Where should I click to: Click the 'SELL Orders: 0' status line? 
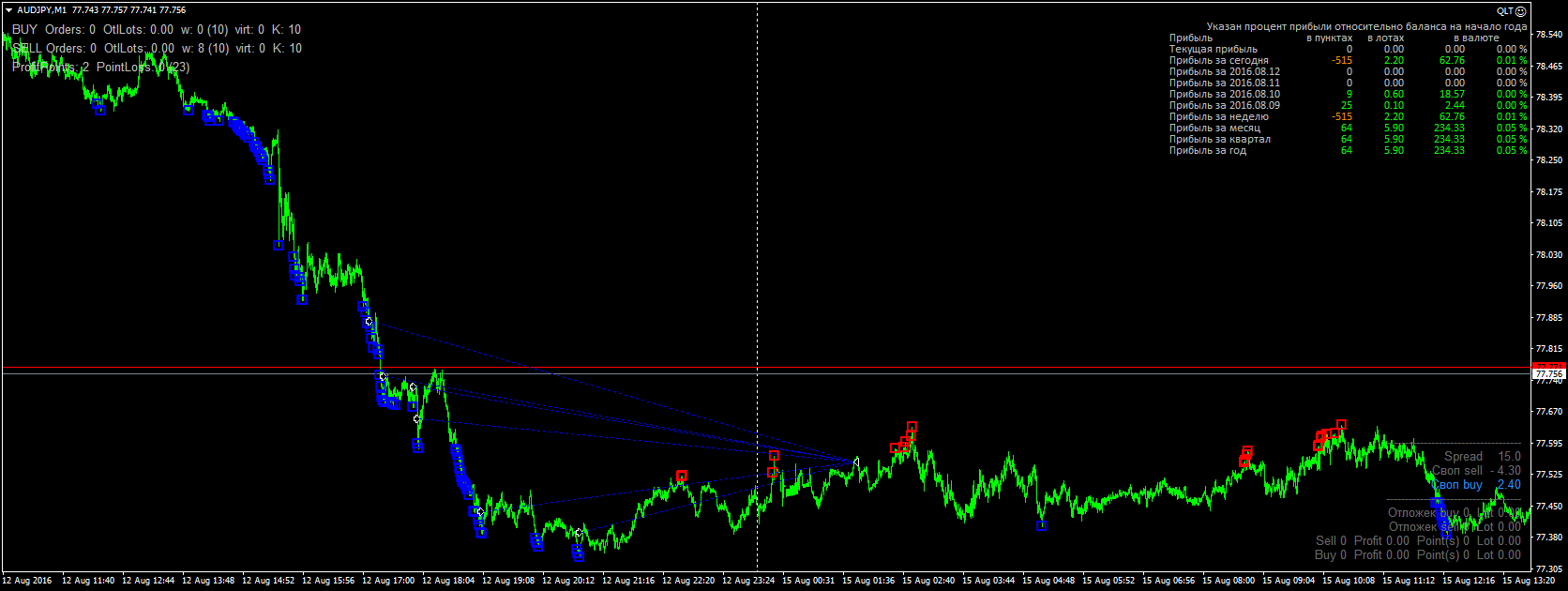pyautogui.click(x=157, y=49)
